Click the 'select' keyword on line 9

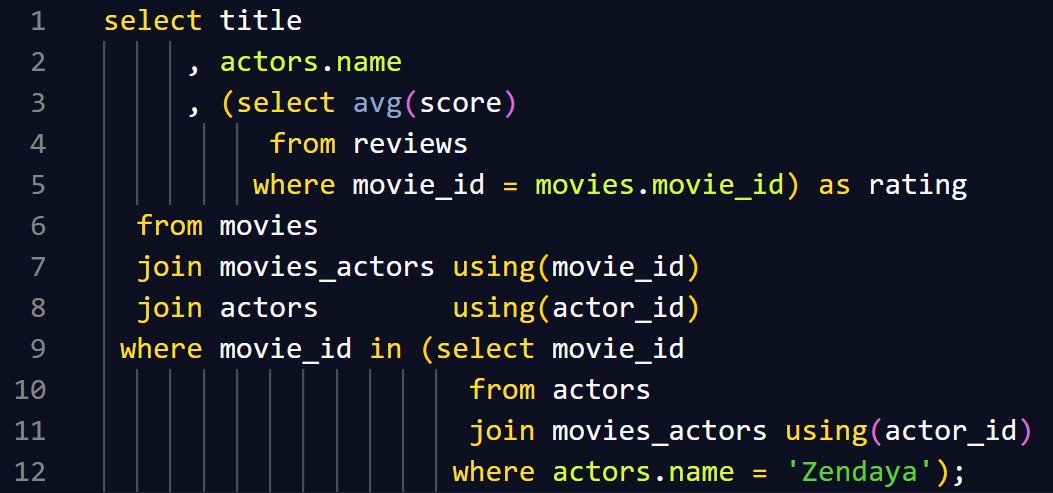pyautogui.click(x=485, y=349)
